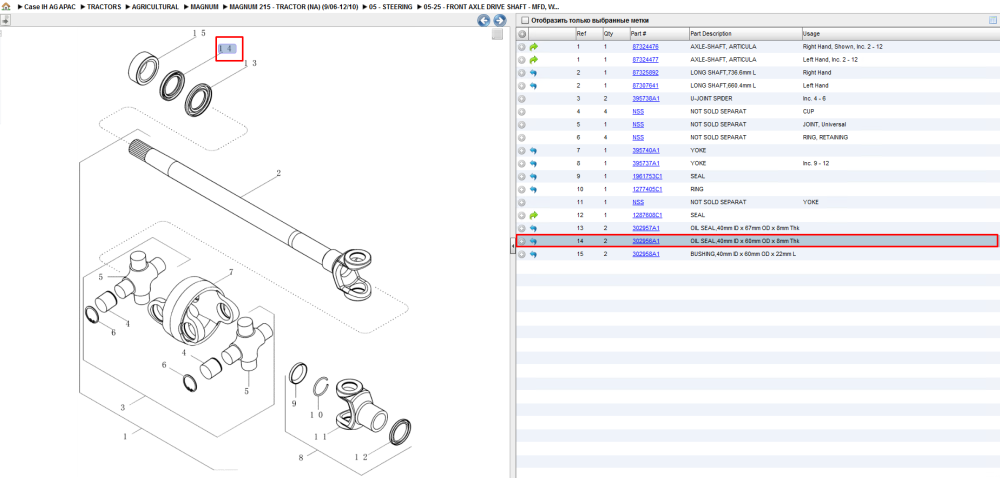Open part number 87324476 link
Viewport: 1000px width, 478px height.
[645, 47]
